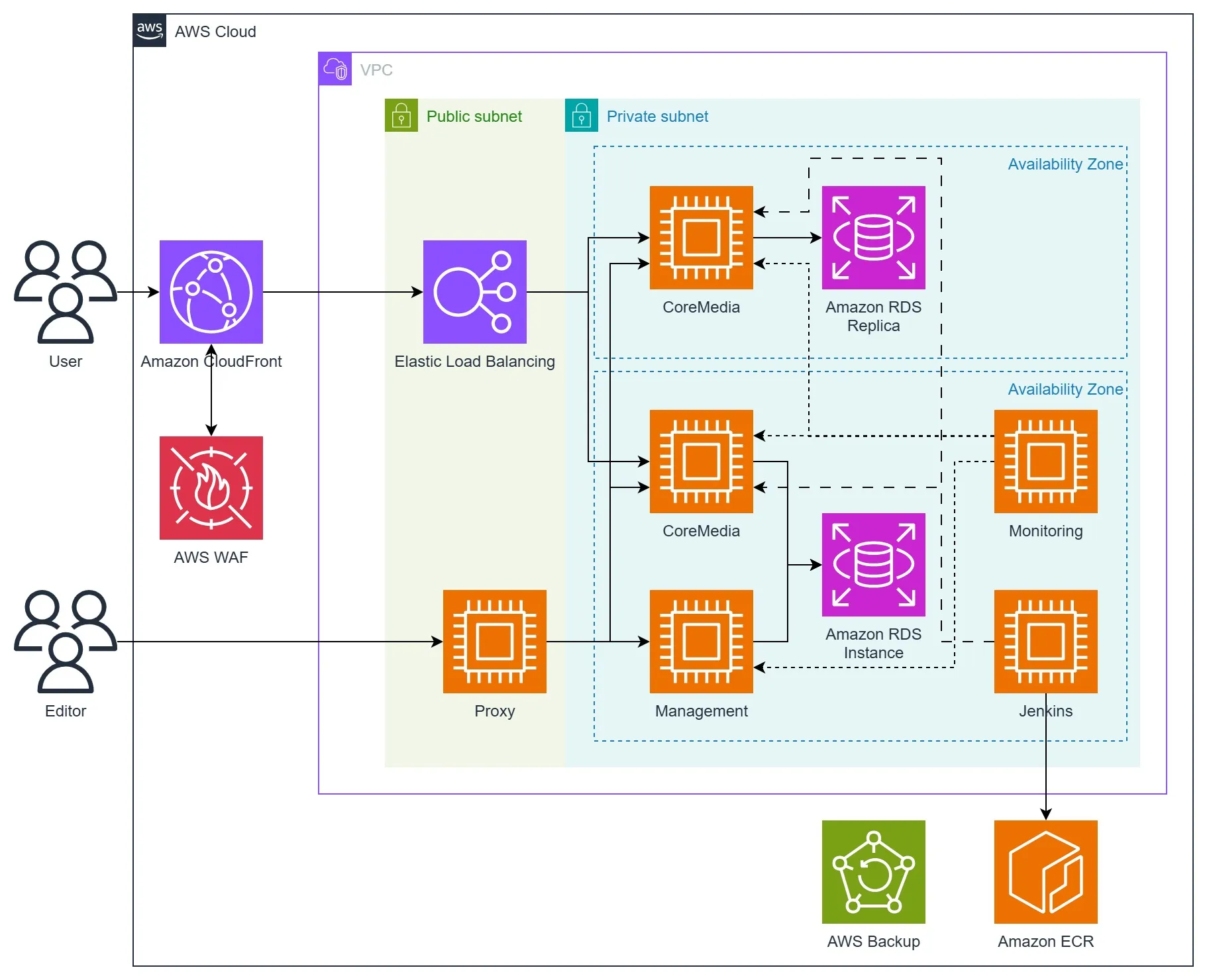Viewport: 1207px width, 980px height.
Task: Click the AWS Backup icon
Action: pyautogui.click(x=874, y=872)
